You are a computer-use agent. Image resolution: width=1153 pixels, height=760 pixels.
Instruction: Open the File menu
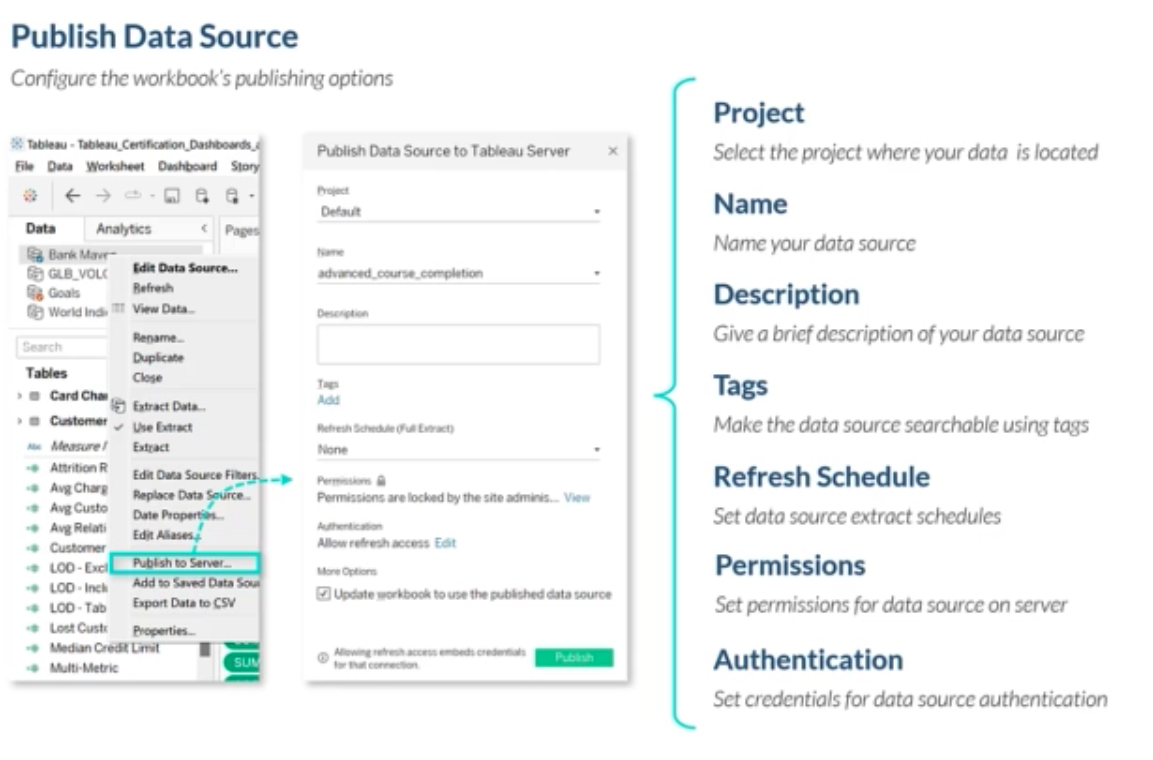[24, 166]
